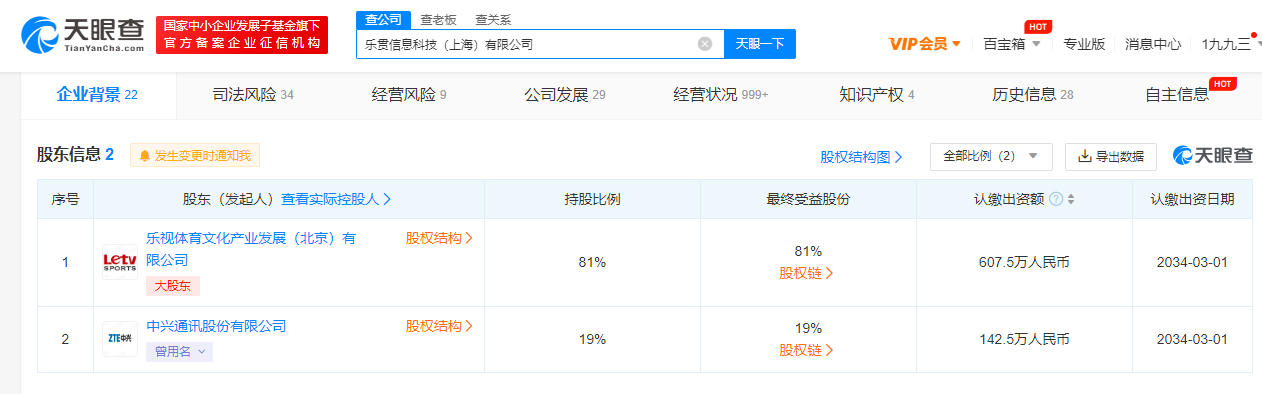This screenshot has width=1262, height=394.
Task: Expand the VIP会员 menu
Action: pyautogui.click(x=925, y=44)
